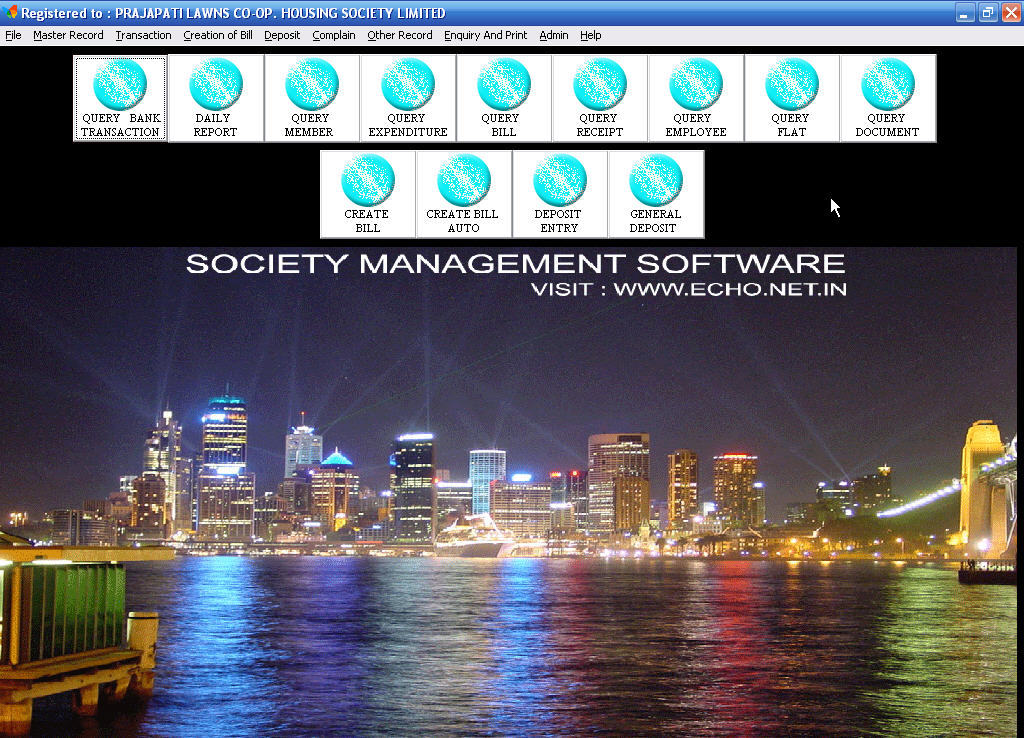Screen dimensions: 1024x738
Task: Open the Query Flat tool
Action: pyautogui.click(x=792, y=95)
